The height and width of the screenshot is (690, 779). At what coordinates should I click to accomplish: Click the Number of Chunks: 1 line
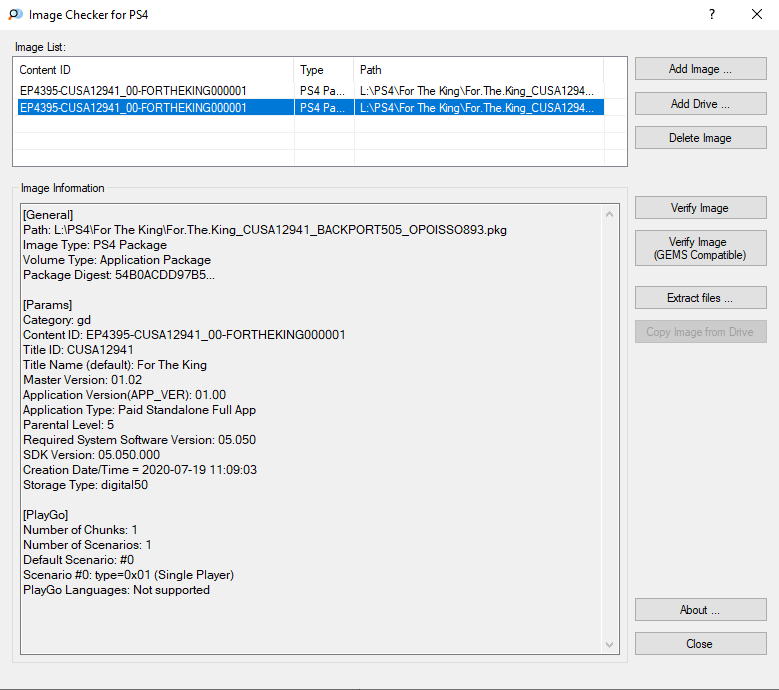click(x=80, y=530)
